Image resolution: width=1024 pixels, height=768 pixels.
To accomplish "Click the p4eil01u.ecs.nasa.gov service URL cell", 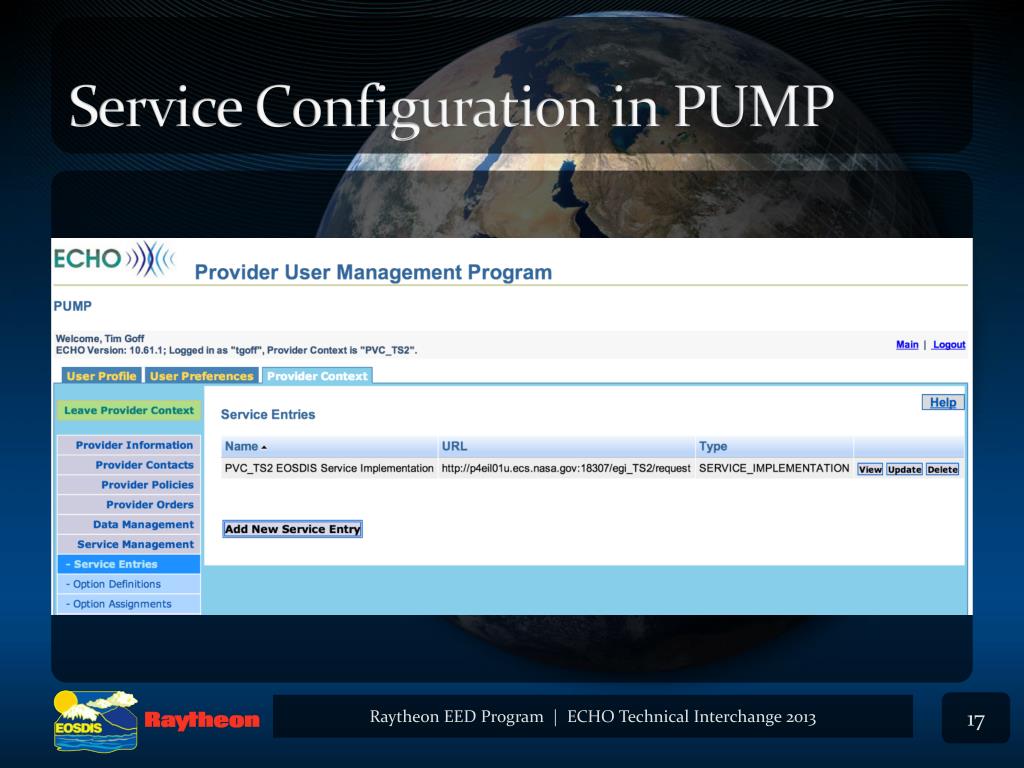I will pyautogui.click(x=566, y=468).
